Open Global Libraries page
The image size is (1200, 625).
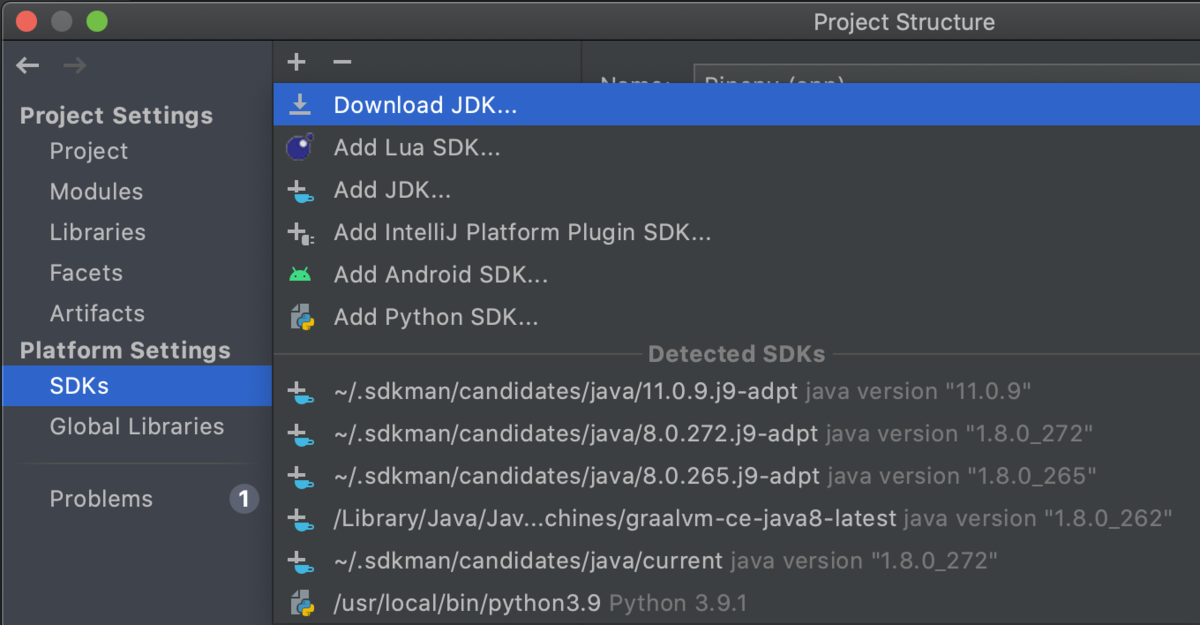coord(137,426)
